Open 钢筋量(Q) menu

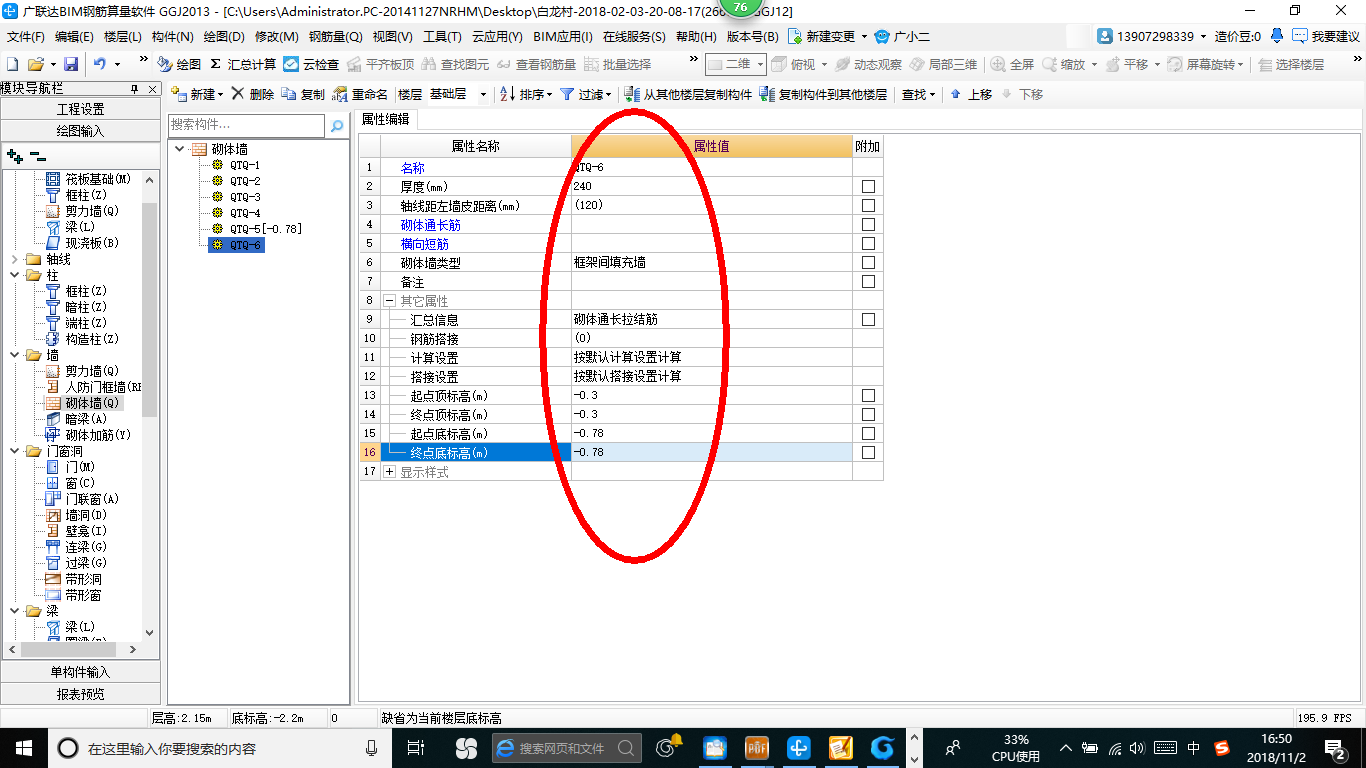[335, 37]
